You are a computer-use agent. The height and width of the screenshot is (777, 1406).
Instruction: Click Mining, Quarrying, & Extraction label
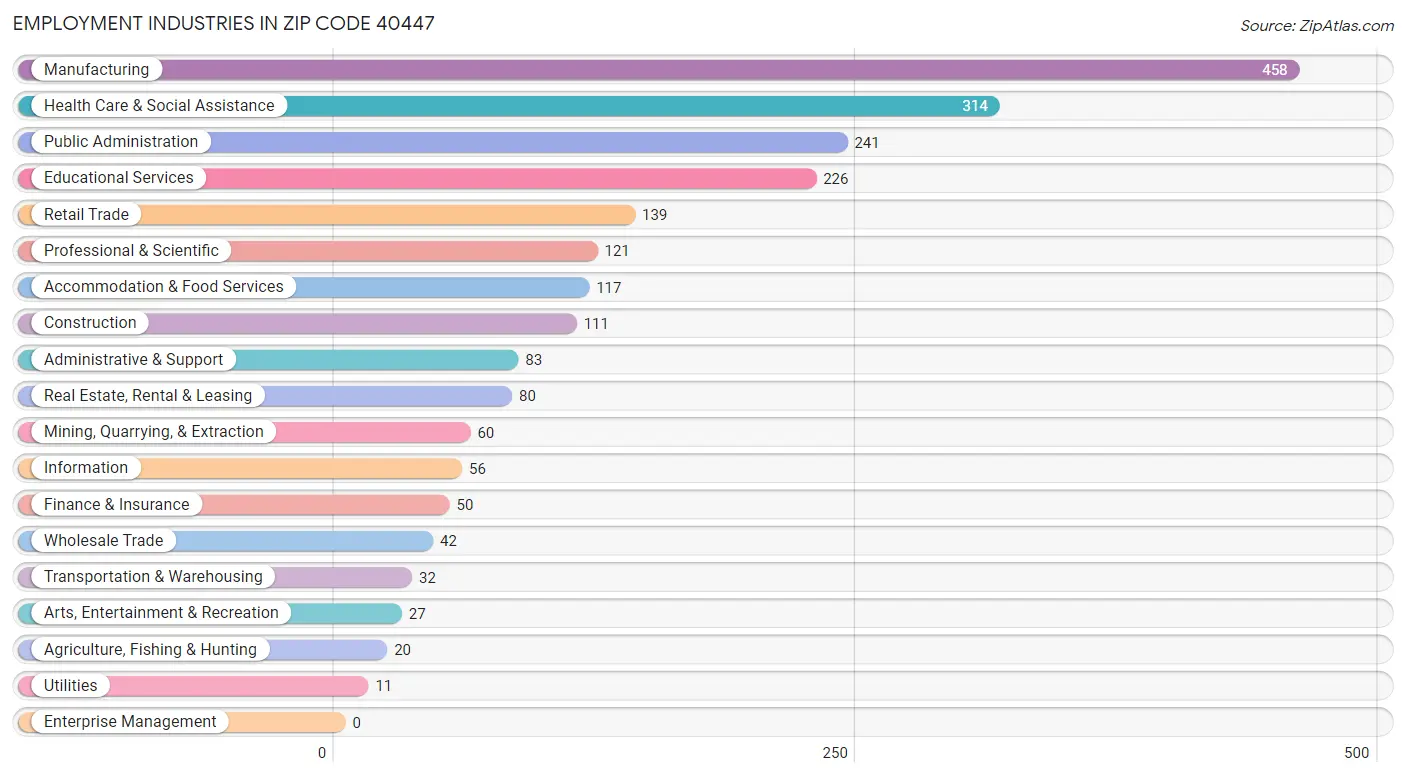pos(154,432)
